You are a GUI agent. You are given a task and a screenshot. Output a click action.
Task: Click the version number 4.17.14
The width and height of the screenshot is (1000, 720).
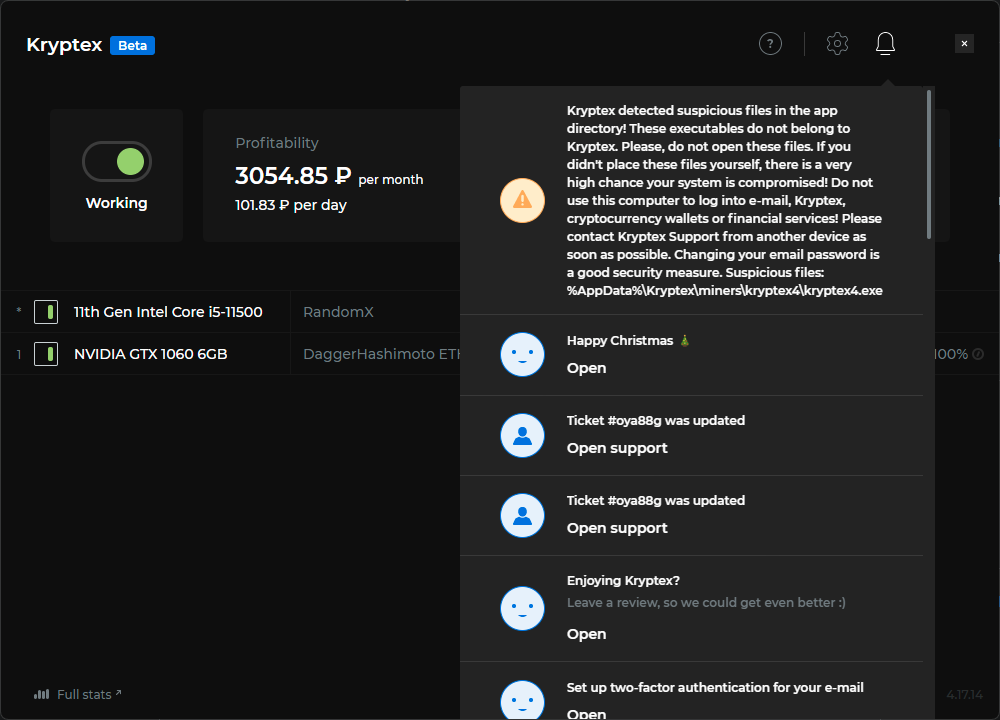[964, 694]
